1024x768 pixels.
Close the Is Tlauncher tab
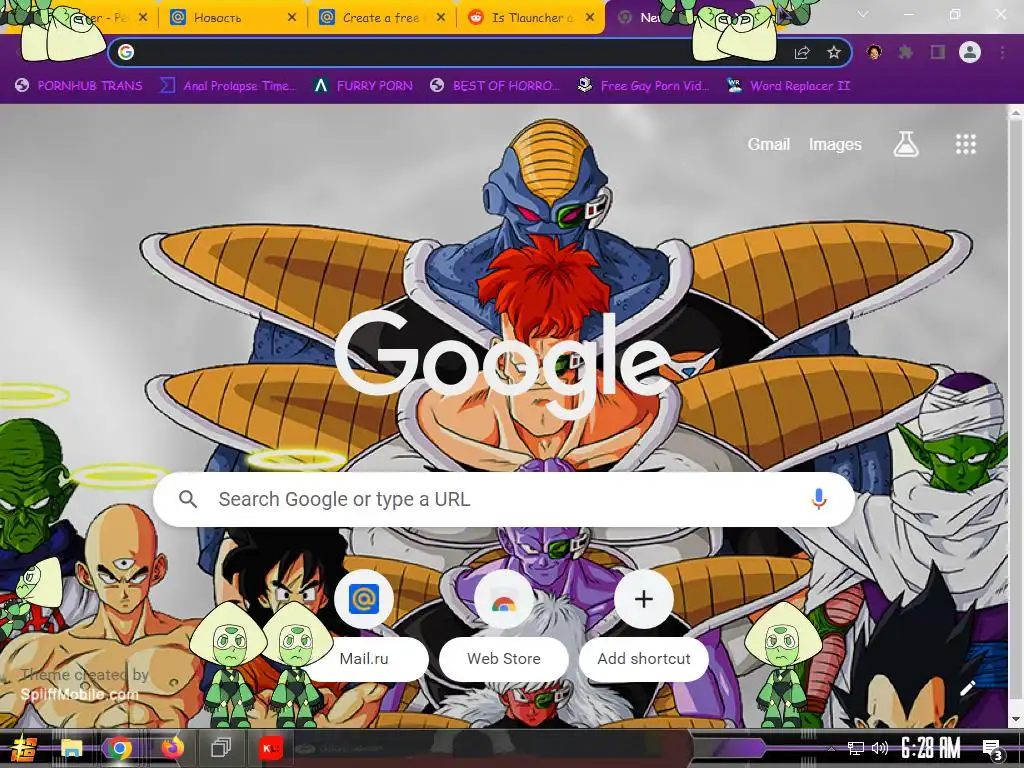(x=590, y=18)
